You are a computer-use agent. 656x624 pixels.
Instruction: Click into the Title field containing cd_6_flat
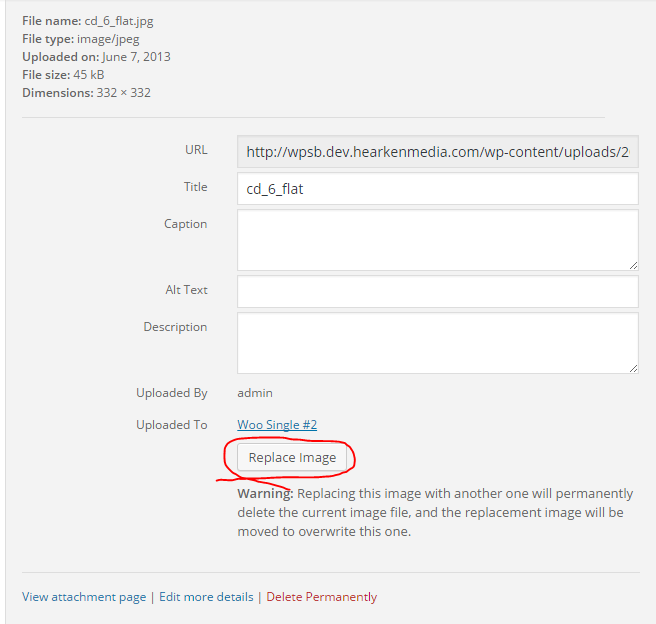pos(437,188)
